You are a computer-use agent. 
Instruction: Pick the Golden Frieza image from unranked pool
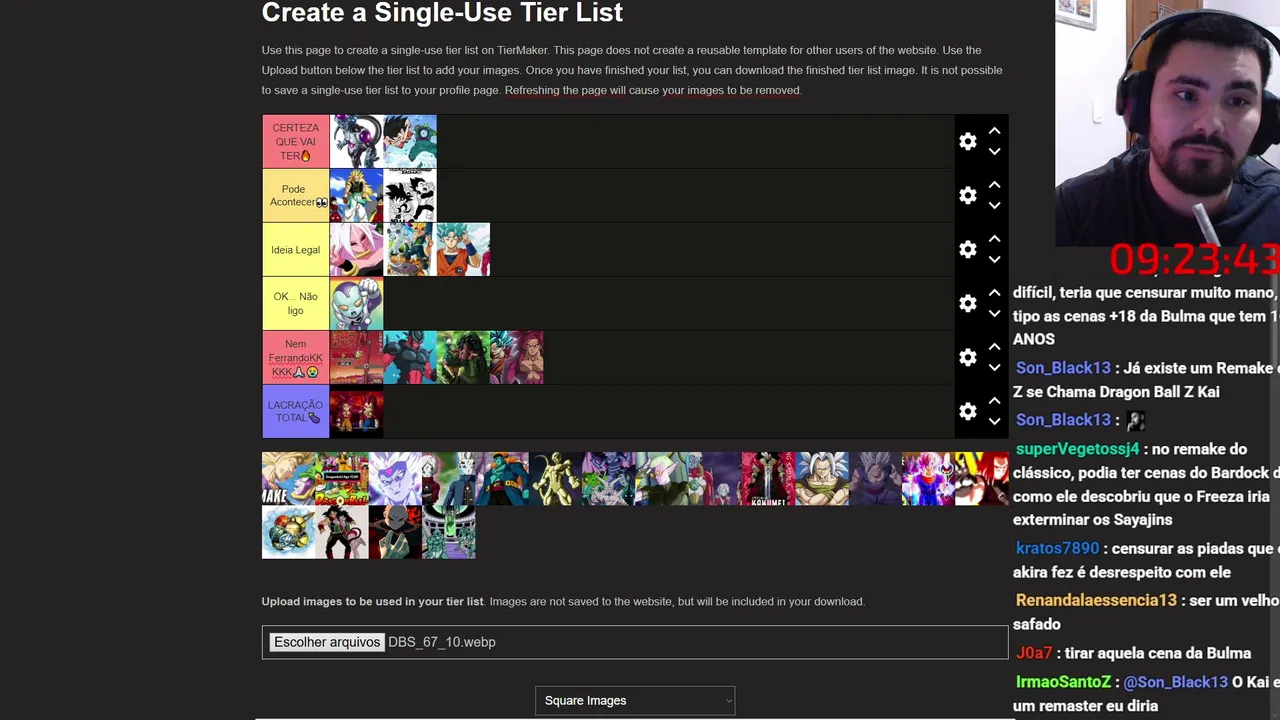pos(555,479)
